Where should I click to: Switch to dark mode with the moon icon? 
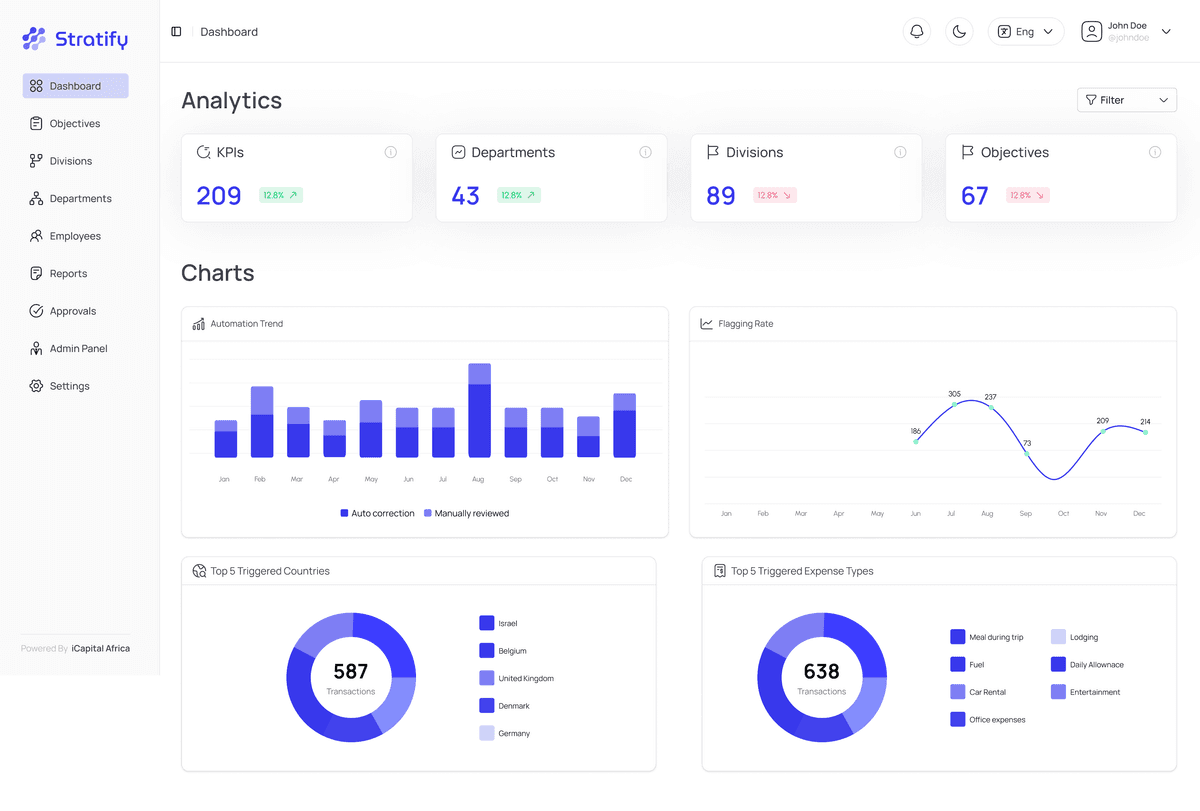[x=959, y=31]
